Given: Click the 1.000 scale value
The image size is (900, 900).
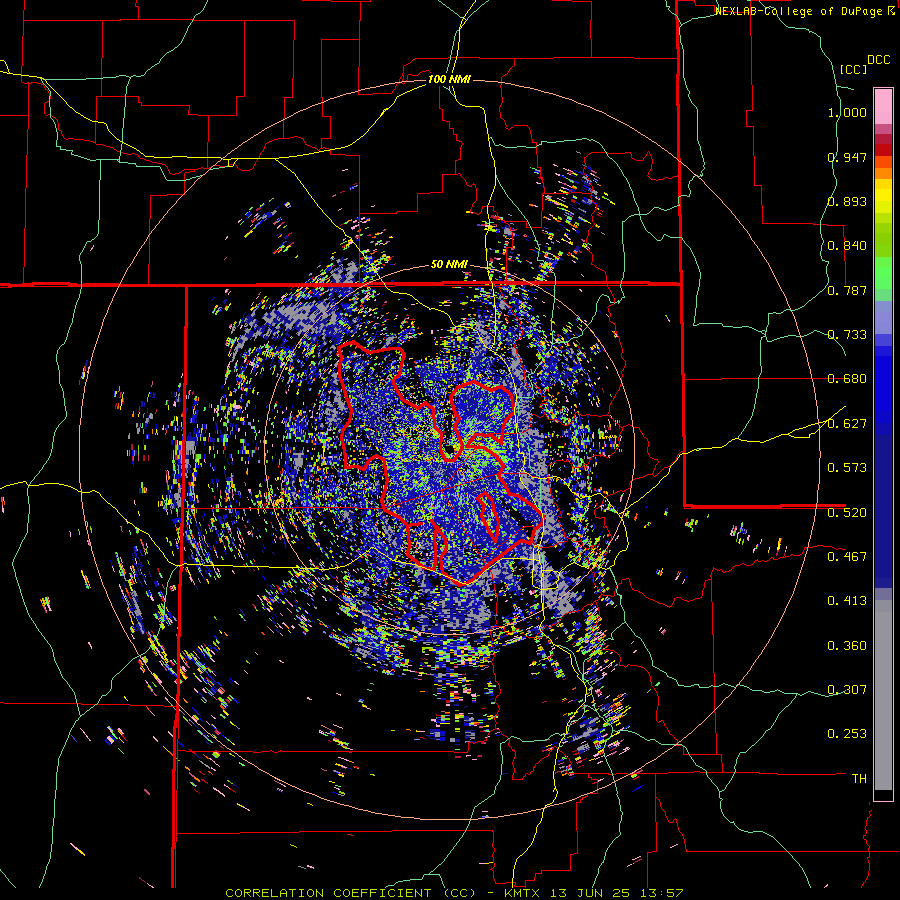Looking at the screenshot, I should click(847, 112).
